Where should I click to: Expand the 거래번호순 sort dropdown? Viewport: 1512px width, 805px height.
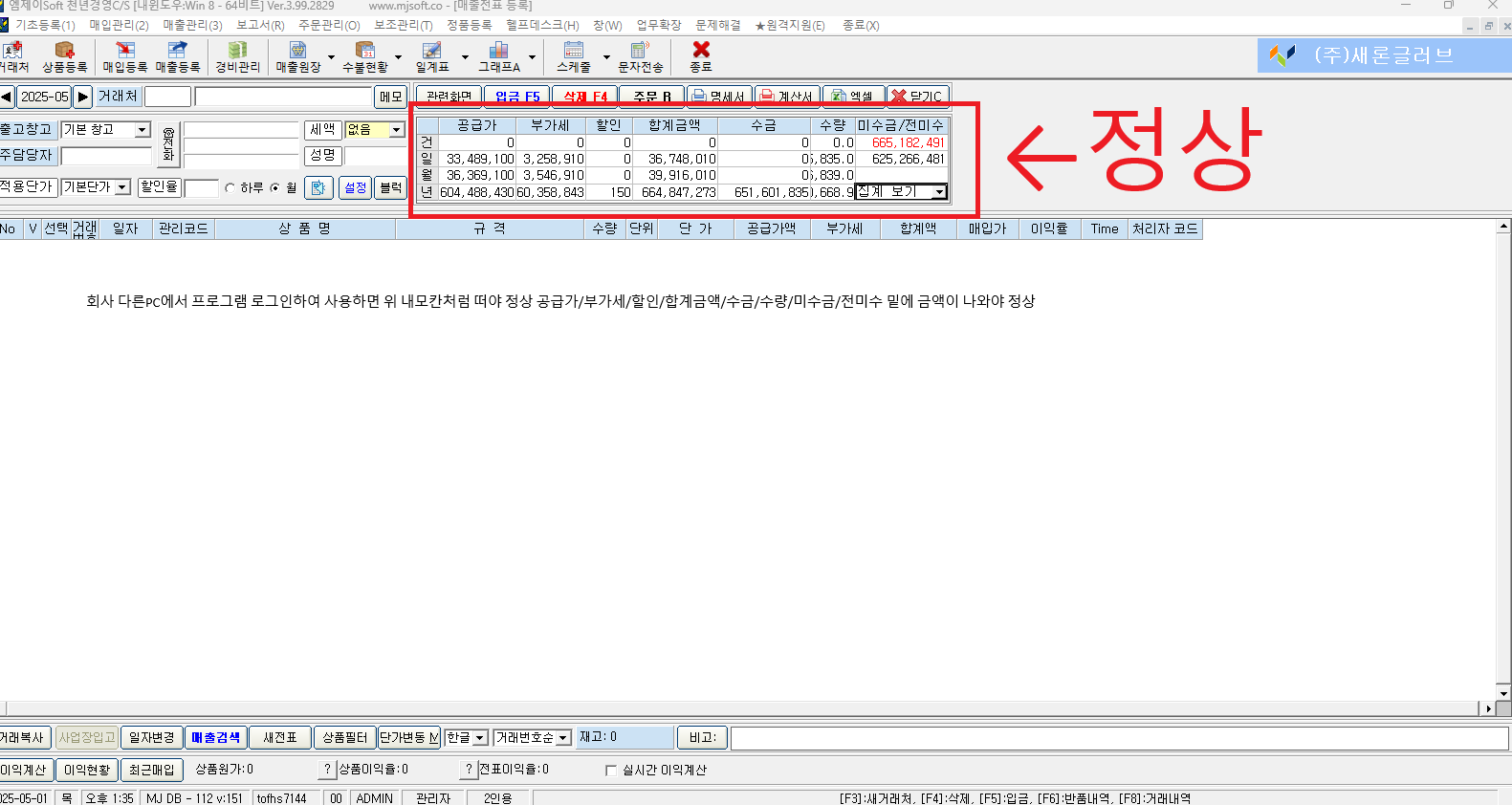click(x=563, y=738)
